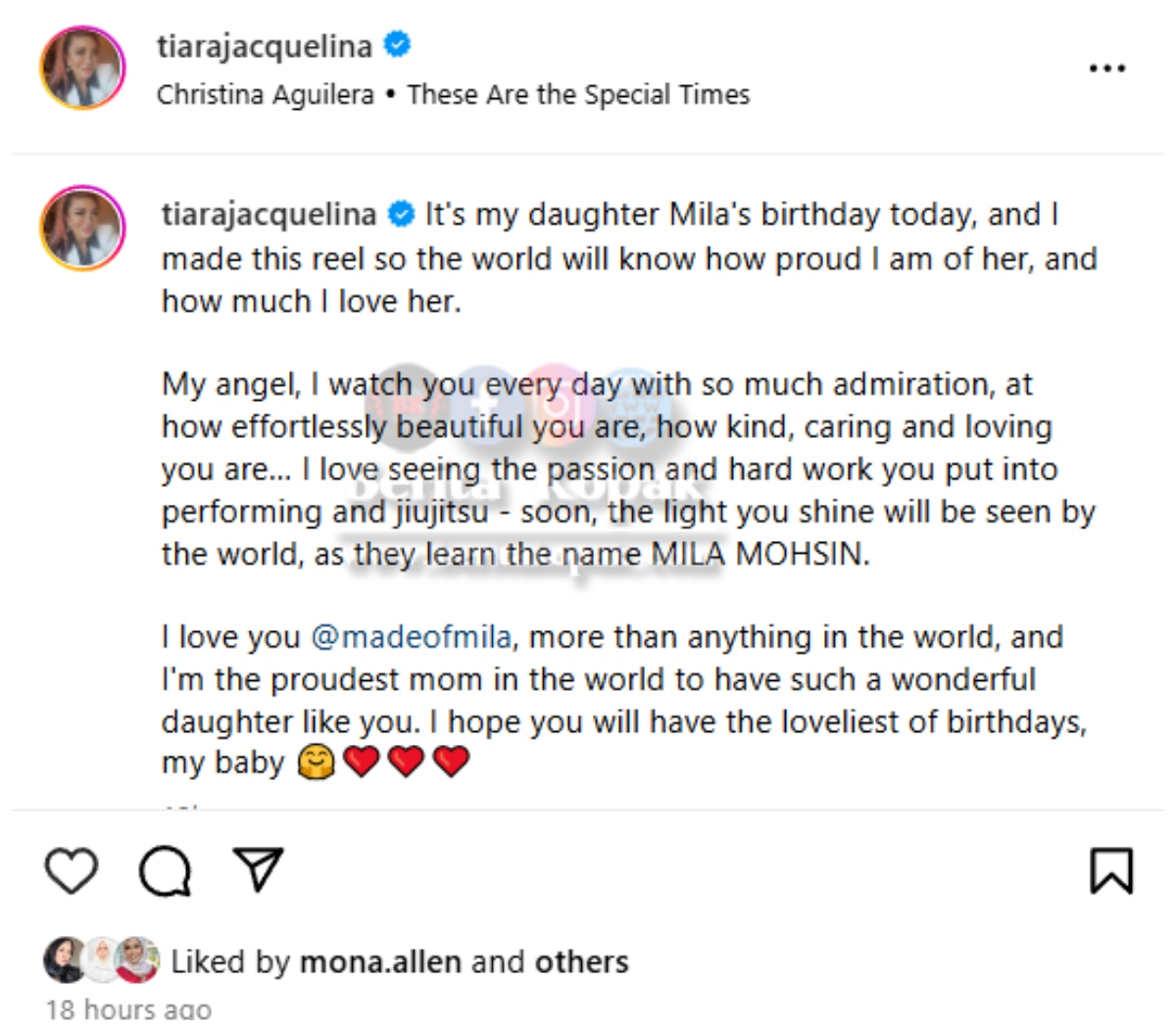Open "These Are the Special Times" song
Screen dimensions: 1176x1032
[578, 95]
